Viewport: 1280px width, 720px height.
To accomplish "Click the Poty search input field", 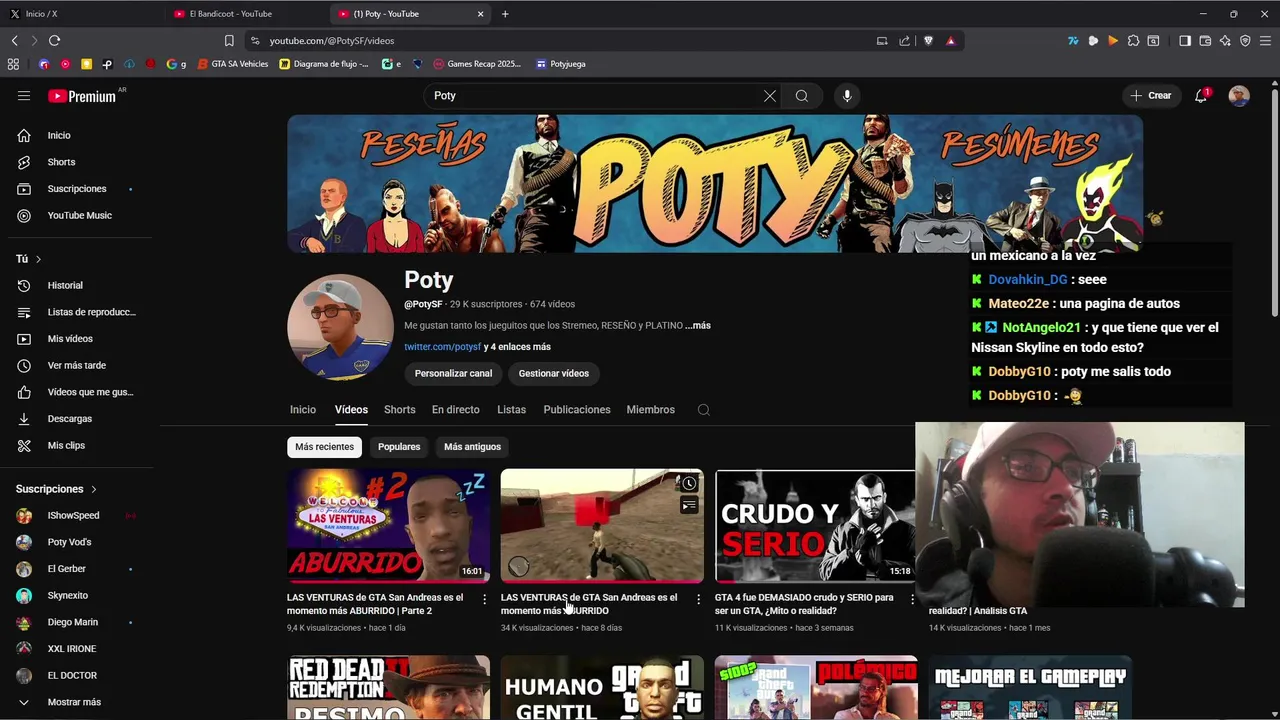I will pos(595,96).
